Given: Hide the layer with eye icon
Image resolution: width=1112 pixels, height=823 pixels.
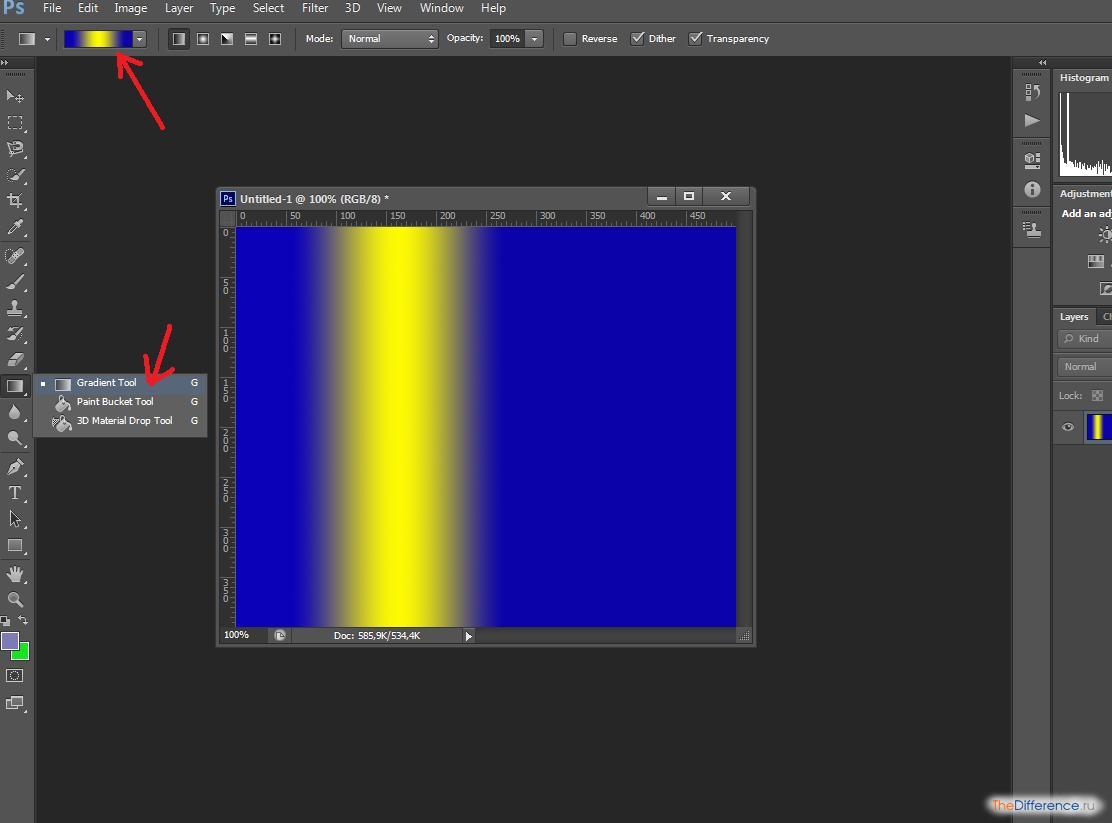Looking at the screenshot, I should tap(1068, 427).
